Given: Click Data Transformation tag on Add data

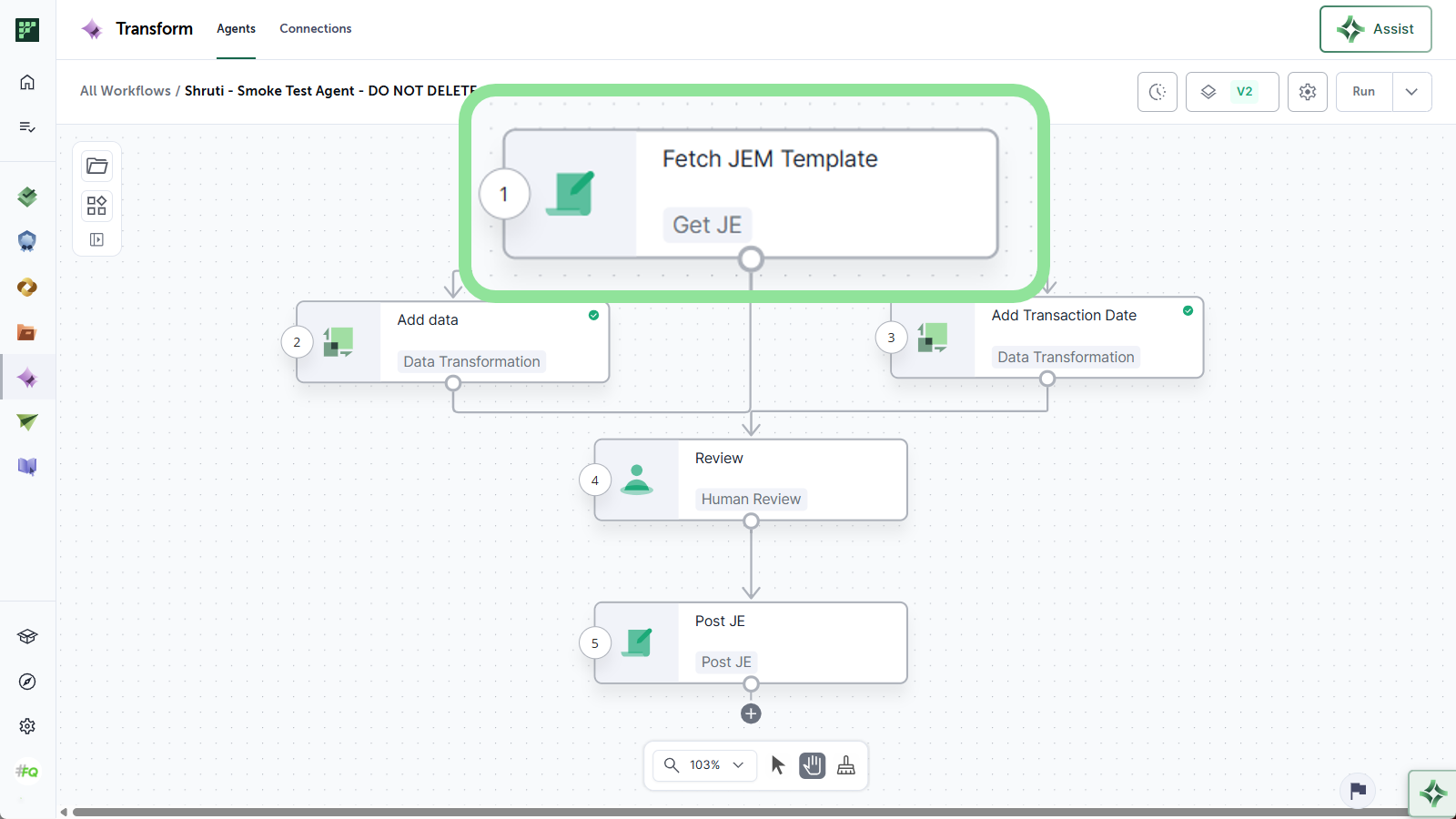Looking at the screenshot, I should 471,361.
